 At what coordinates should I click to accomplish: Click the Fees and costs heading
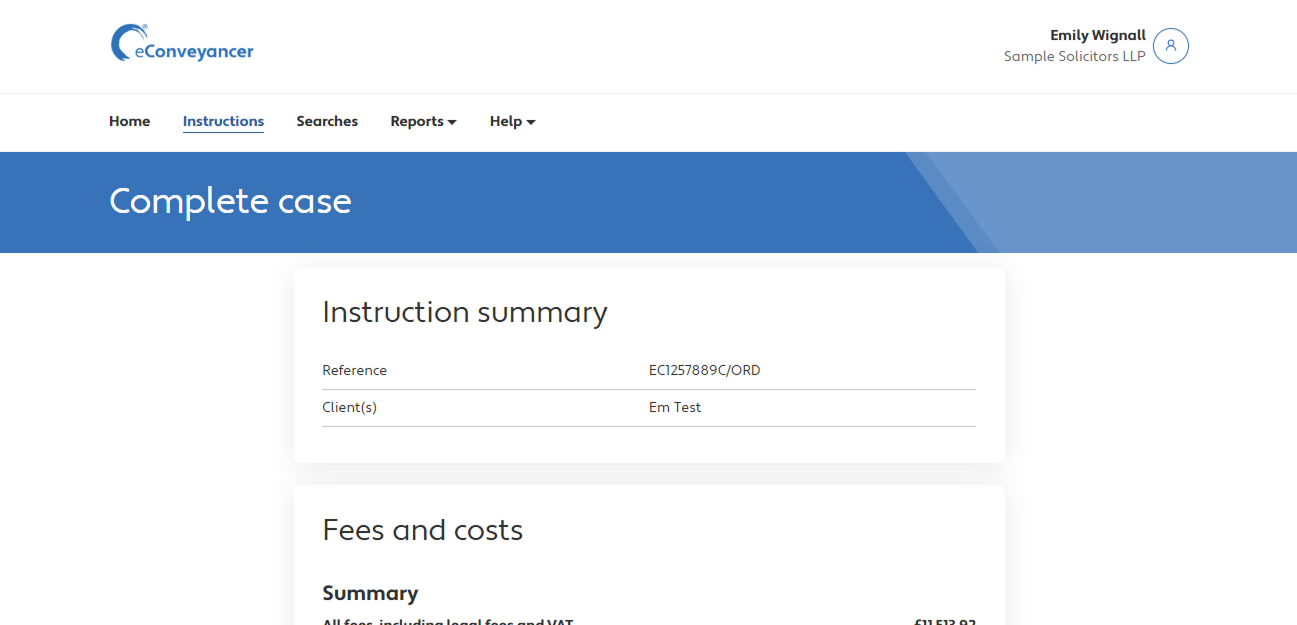point(423,530)
